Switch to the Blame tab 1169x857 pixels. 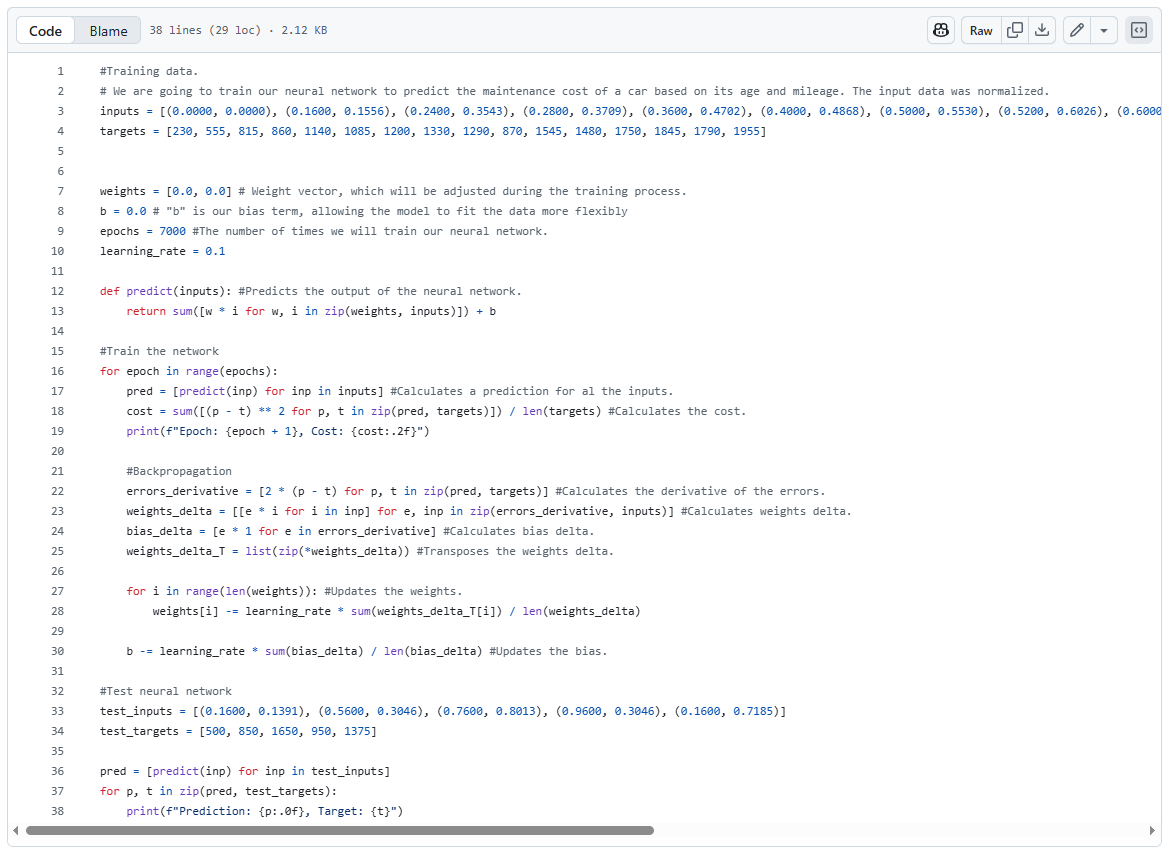point(108,31)
